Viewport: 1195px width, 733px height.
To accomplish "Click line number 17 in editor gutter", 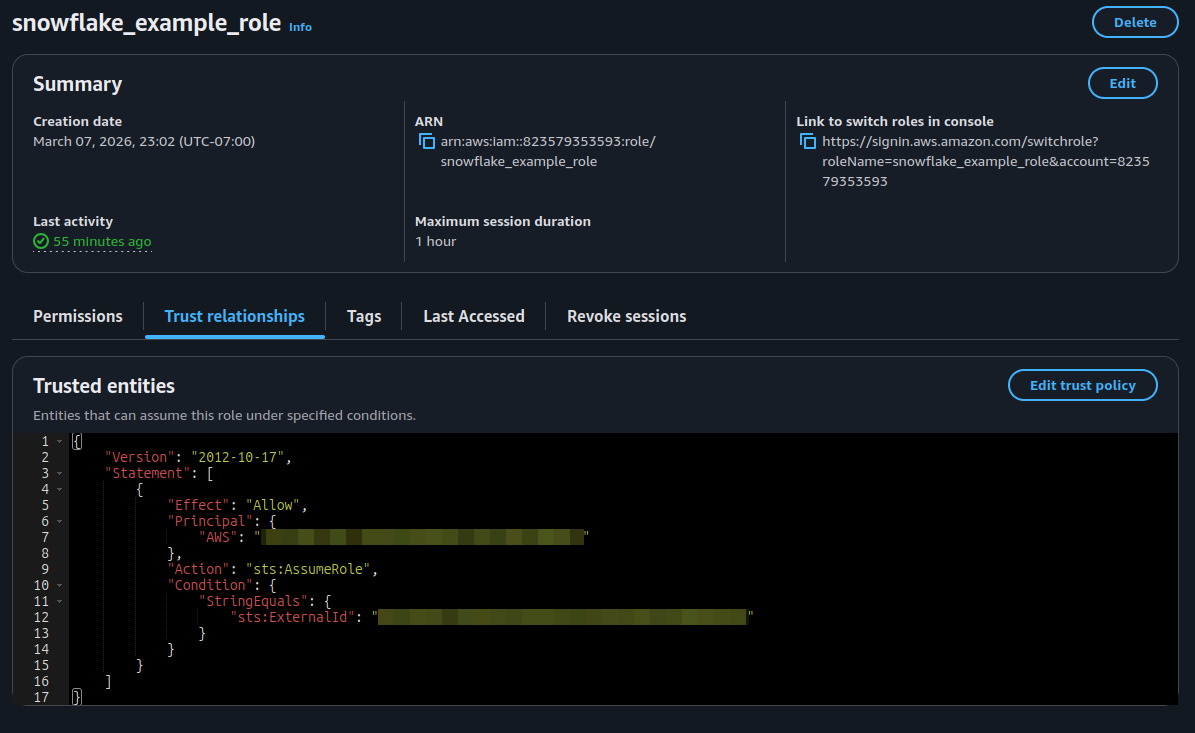I will 41,697.
